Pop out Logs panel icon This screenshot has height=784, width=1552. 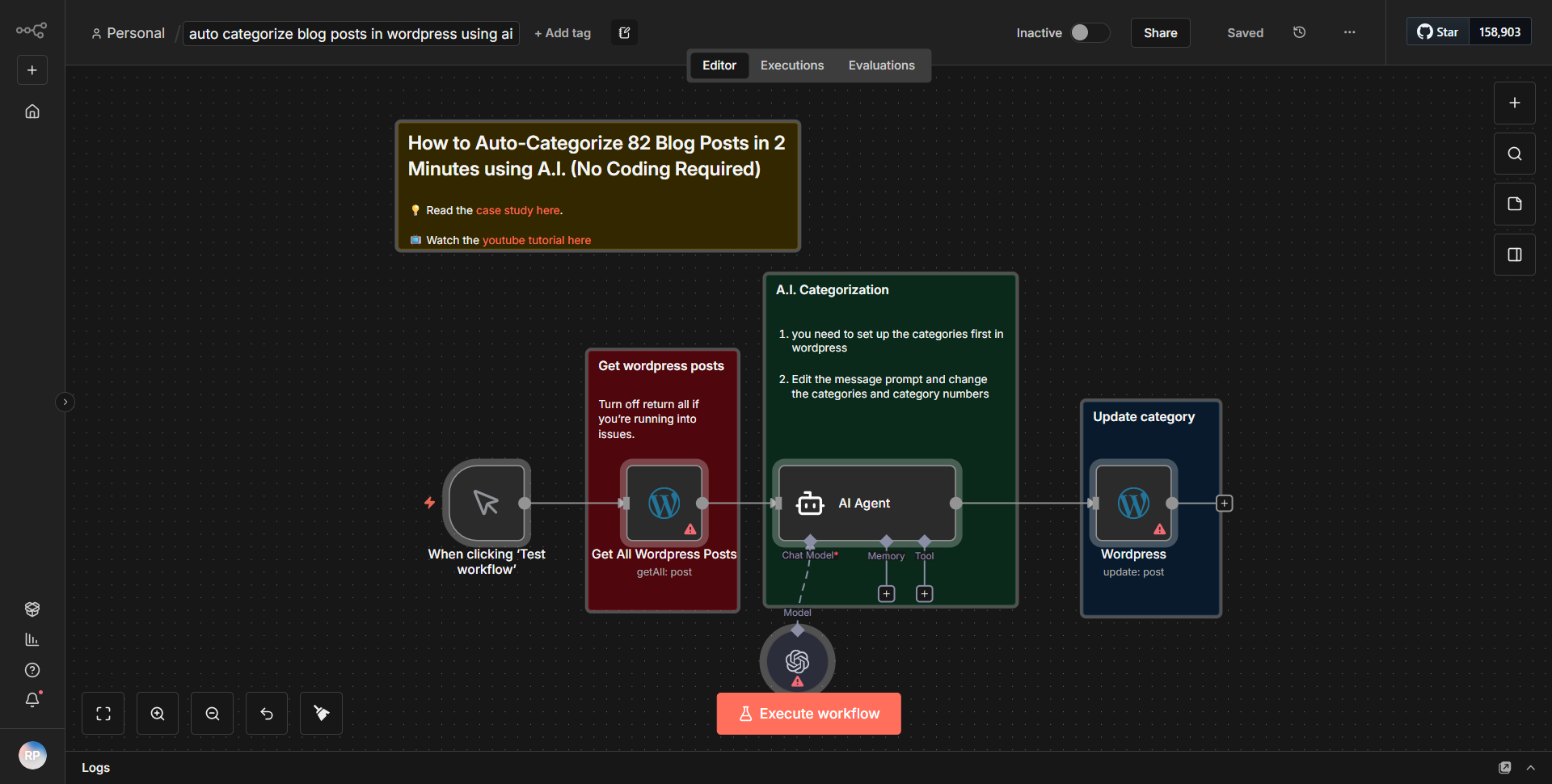coord(1504,768)
